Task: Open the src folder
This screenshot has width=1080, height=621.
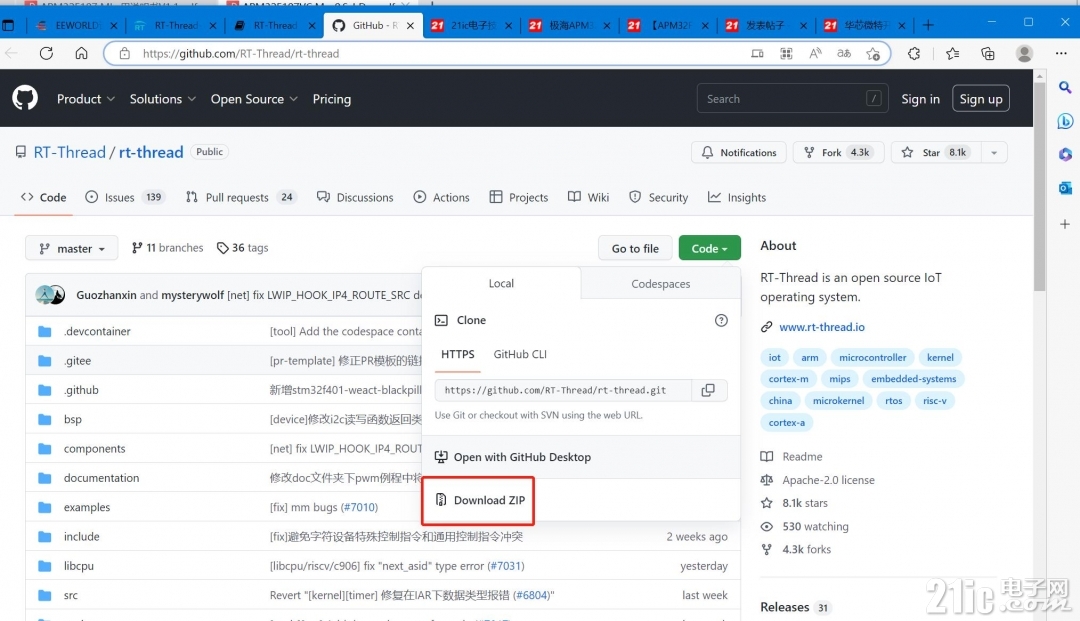Action: [70, 595]
